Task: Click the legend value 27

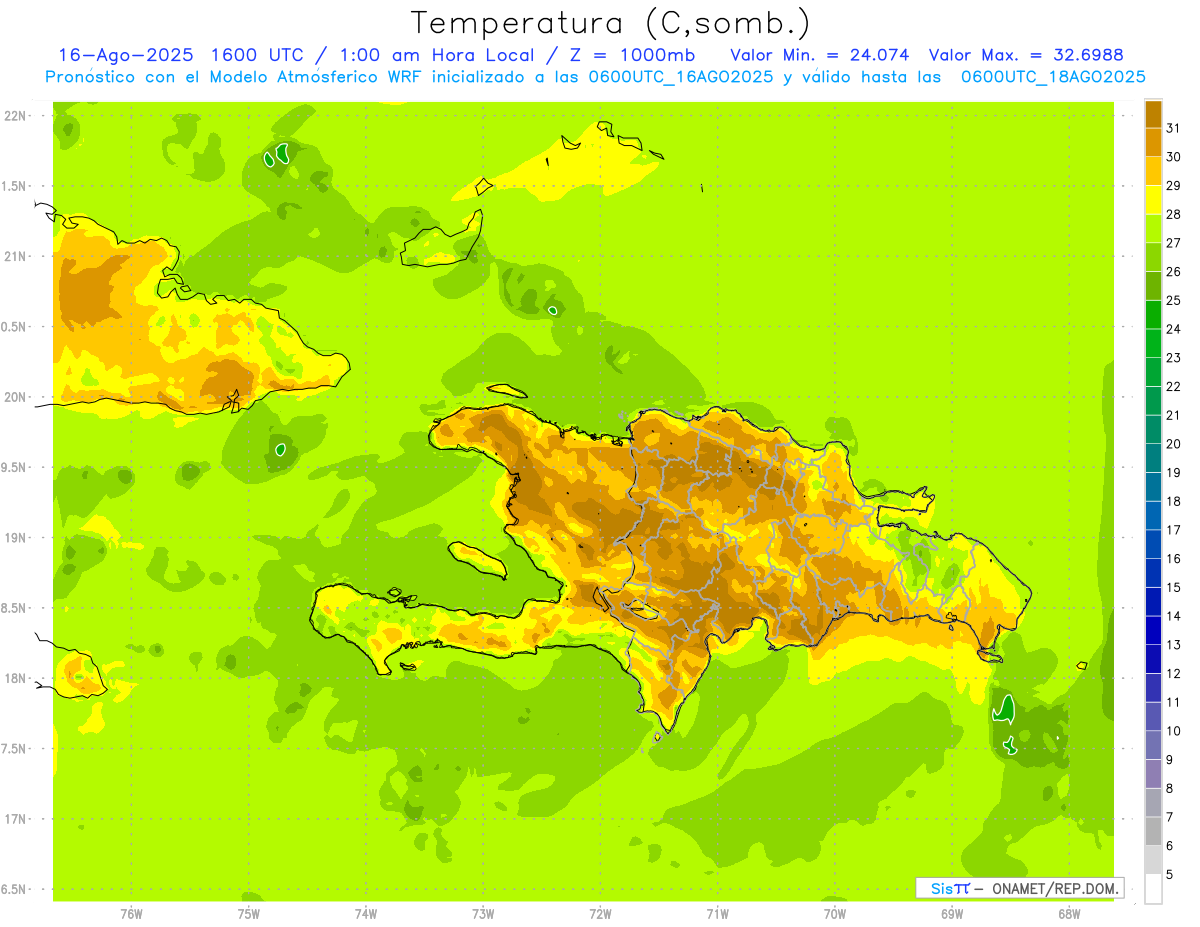Action: (x=1173, y=242)
